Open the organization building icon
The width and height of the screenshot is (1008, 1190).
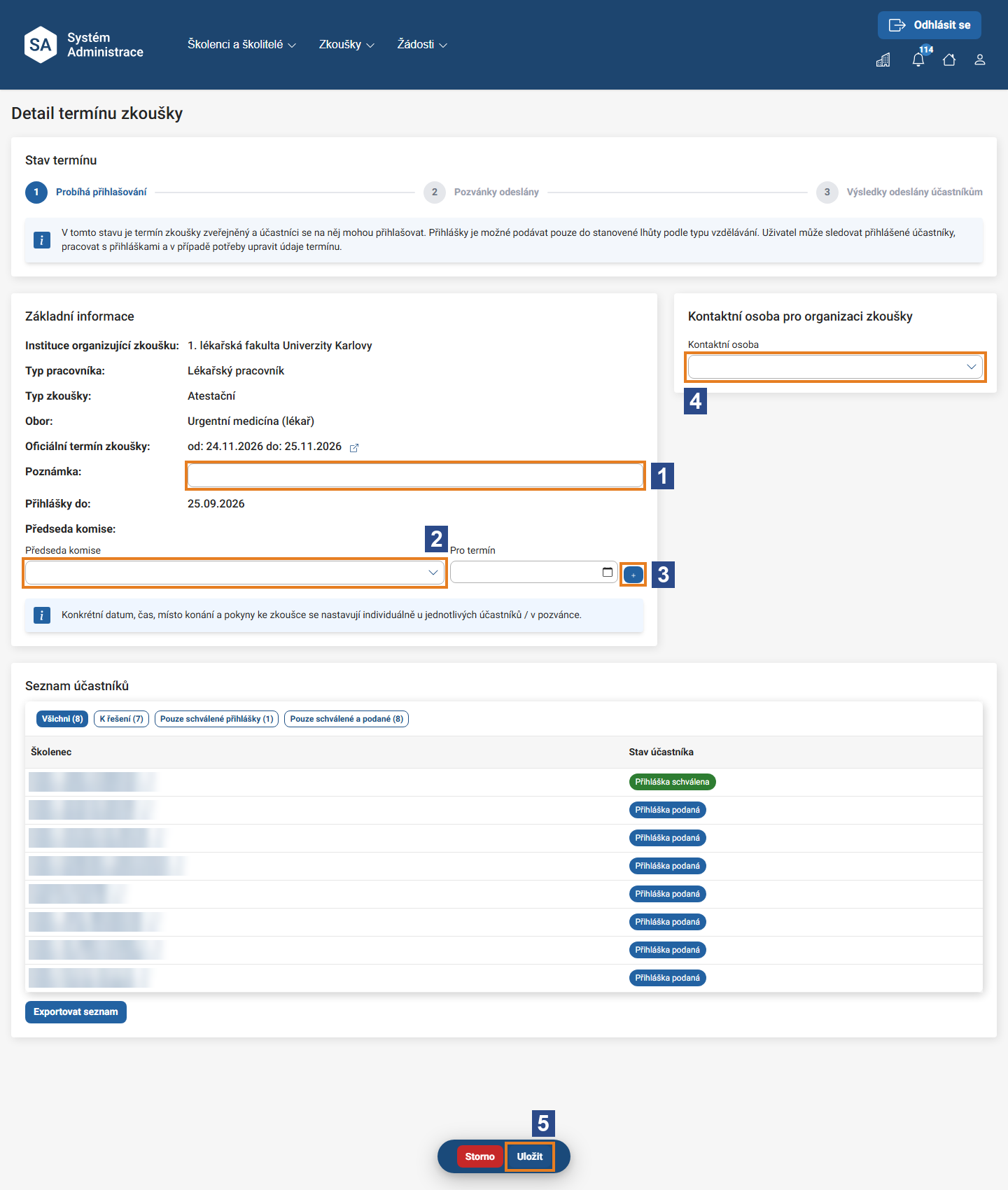click(883, 60)
